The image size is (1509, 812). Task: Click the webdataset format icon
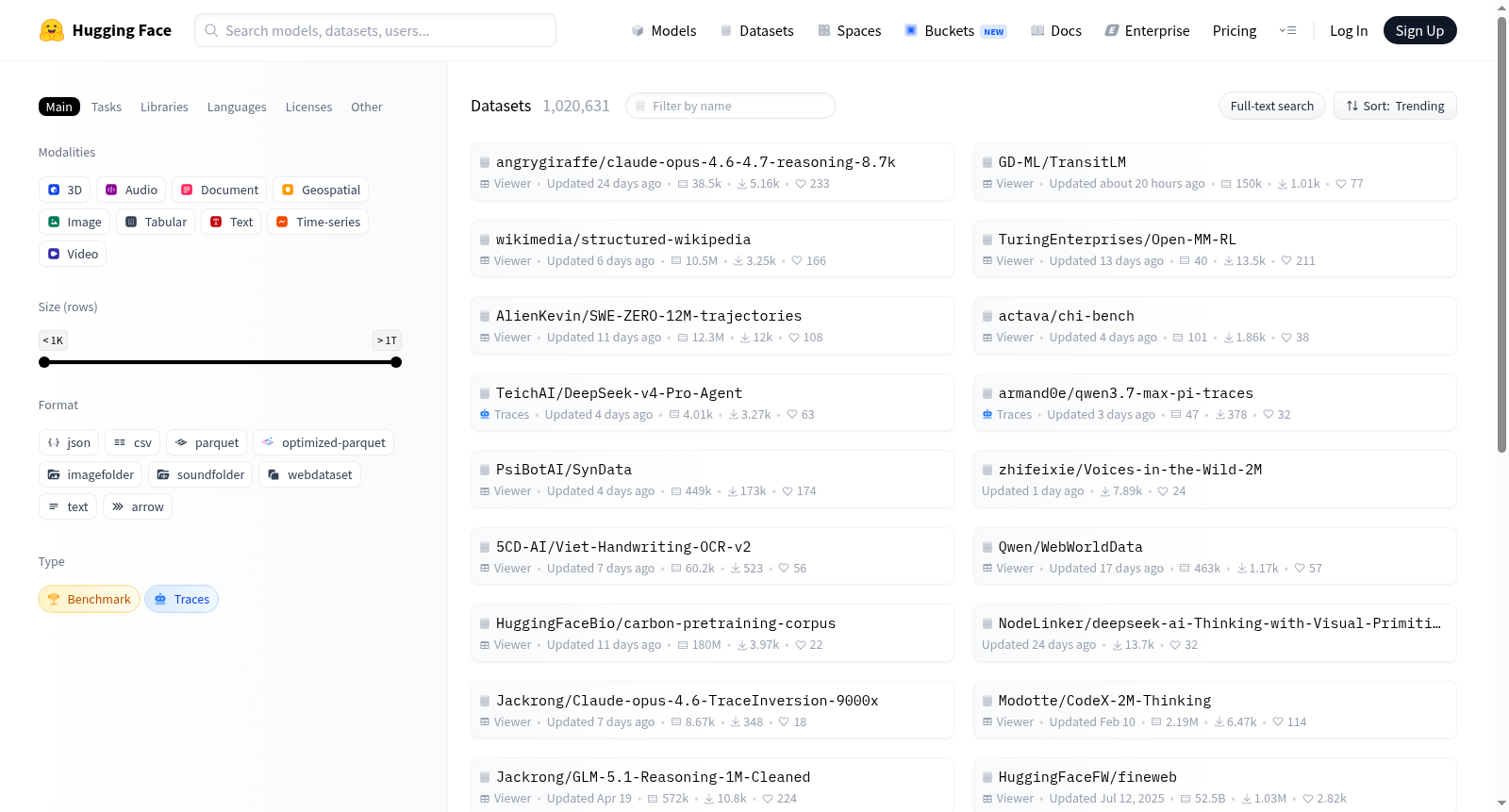pyautogui.click(x=274, y=474)
